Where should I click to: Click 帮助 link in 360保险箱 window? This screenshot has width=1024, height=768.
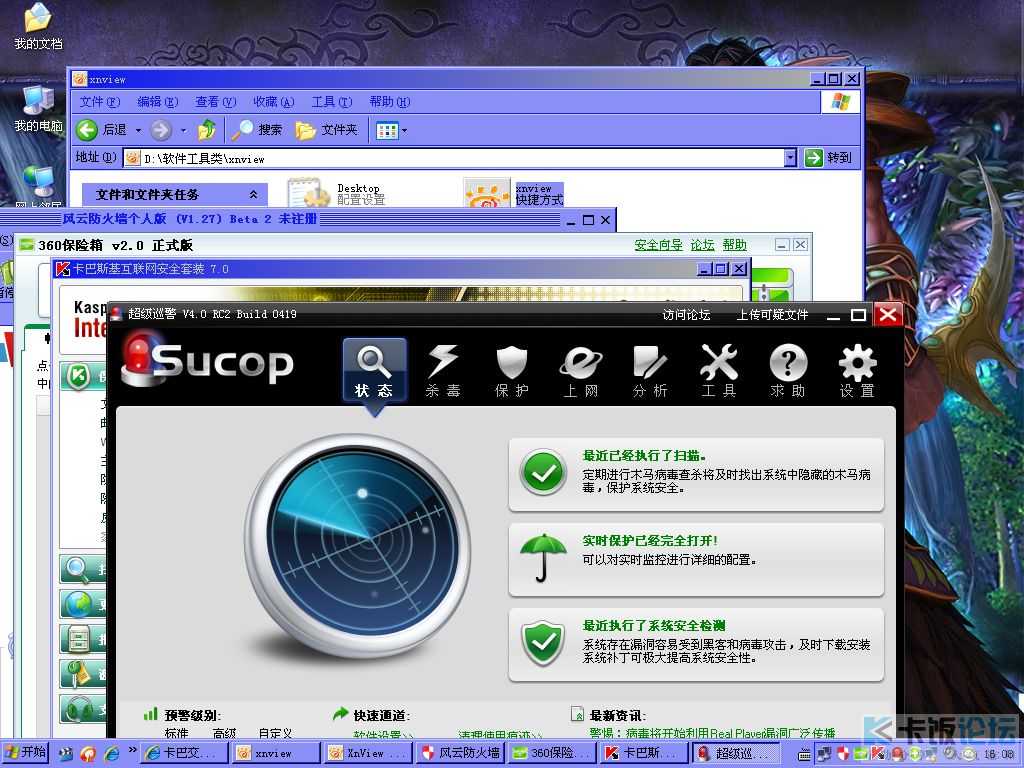735,245
